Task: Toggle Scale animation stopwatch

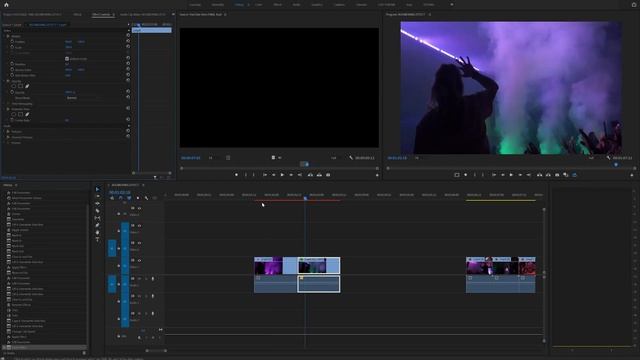Action: point(12,47)
